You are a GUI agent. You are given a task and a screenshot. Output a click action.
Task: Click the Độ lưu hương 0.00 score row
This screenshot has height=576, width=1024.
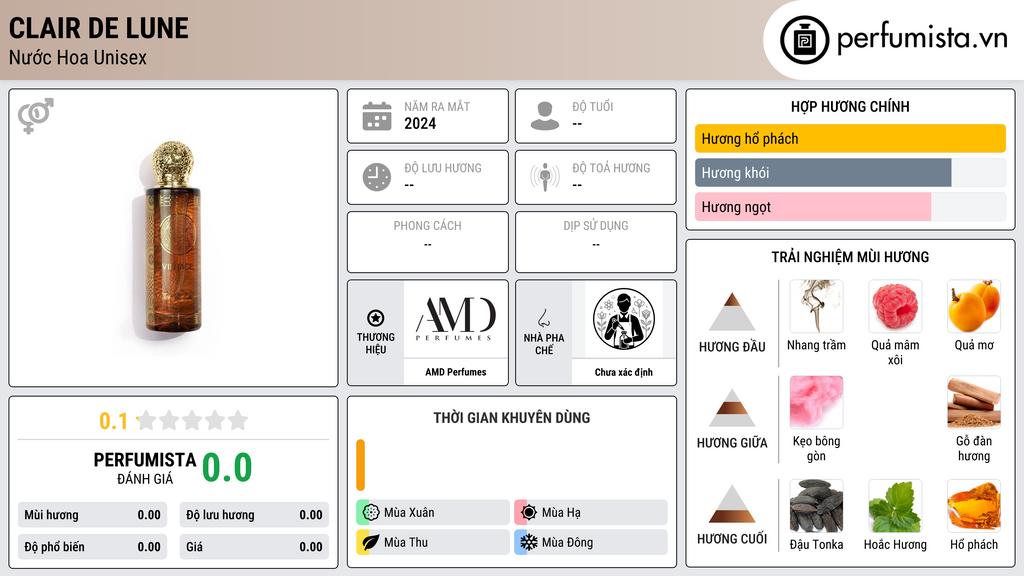click(254, 515)
